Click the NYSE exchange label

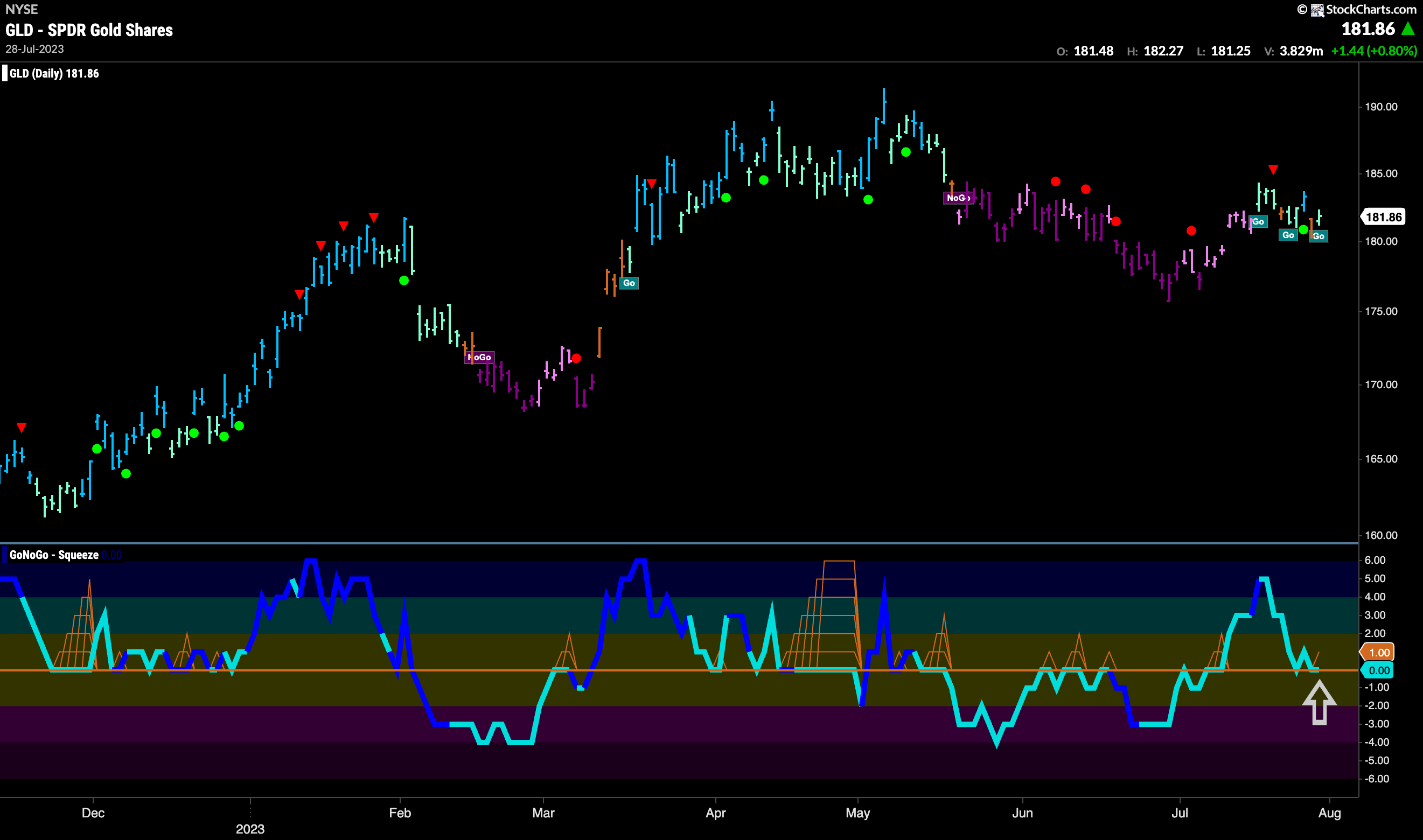point(22,9)
